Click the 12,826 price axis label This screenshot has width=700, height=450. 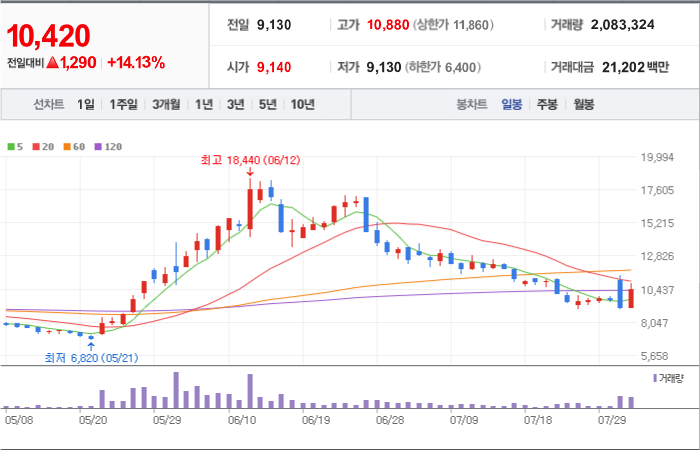click(x=657, y=256)
